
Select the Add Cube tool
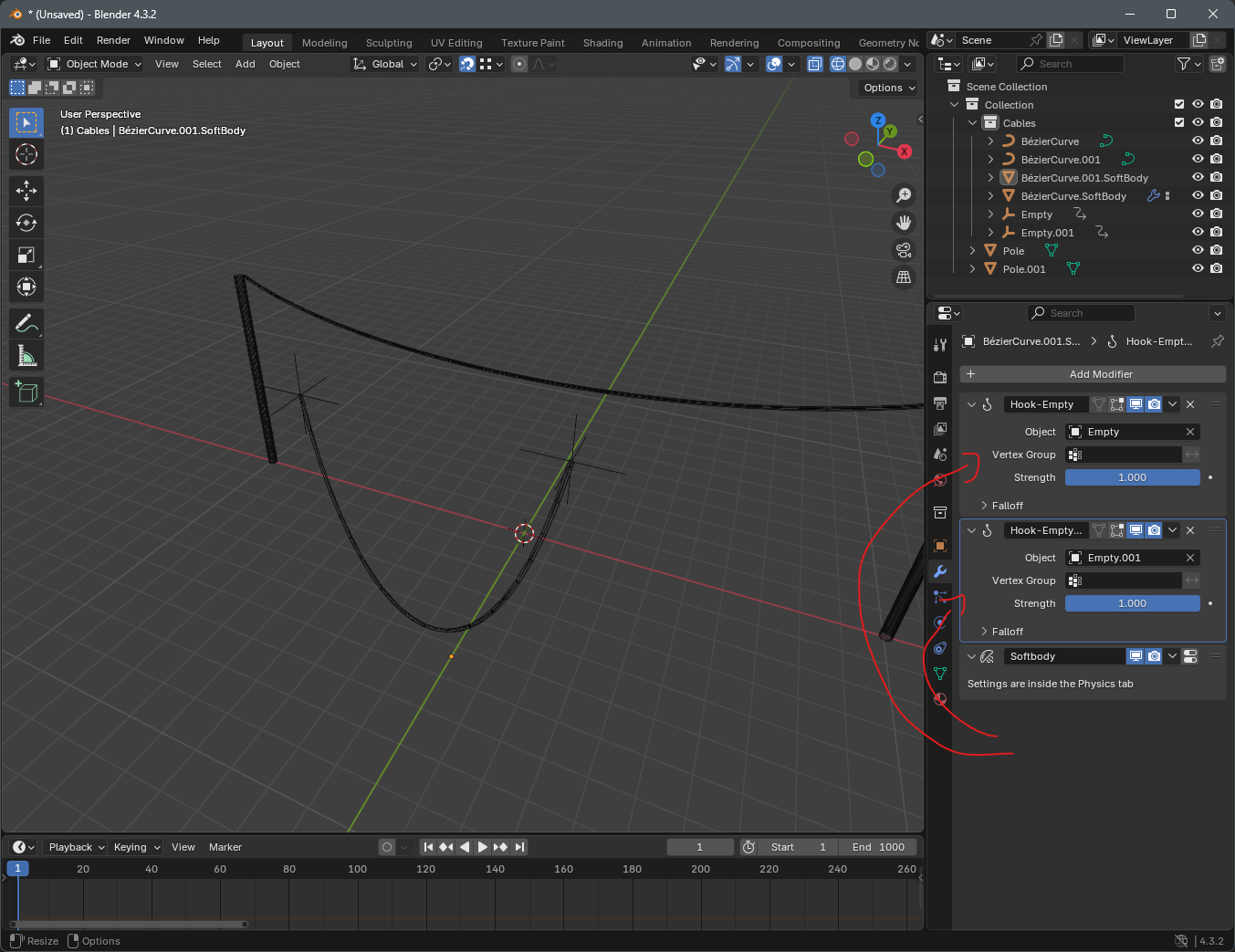26,392
